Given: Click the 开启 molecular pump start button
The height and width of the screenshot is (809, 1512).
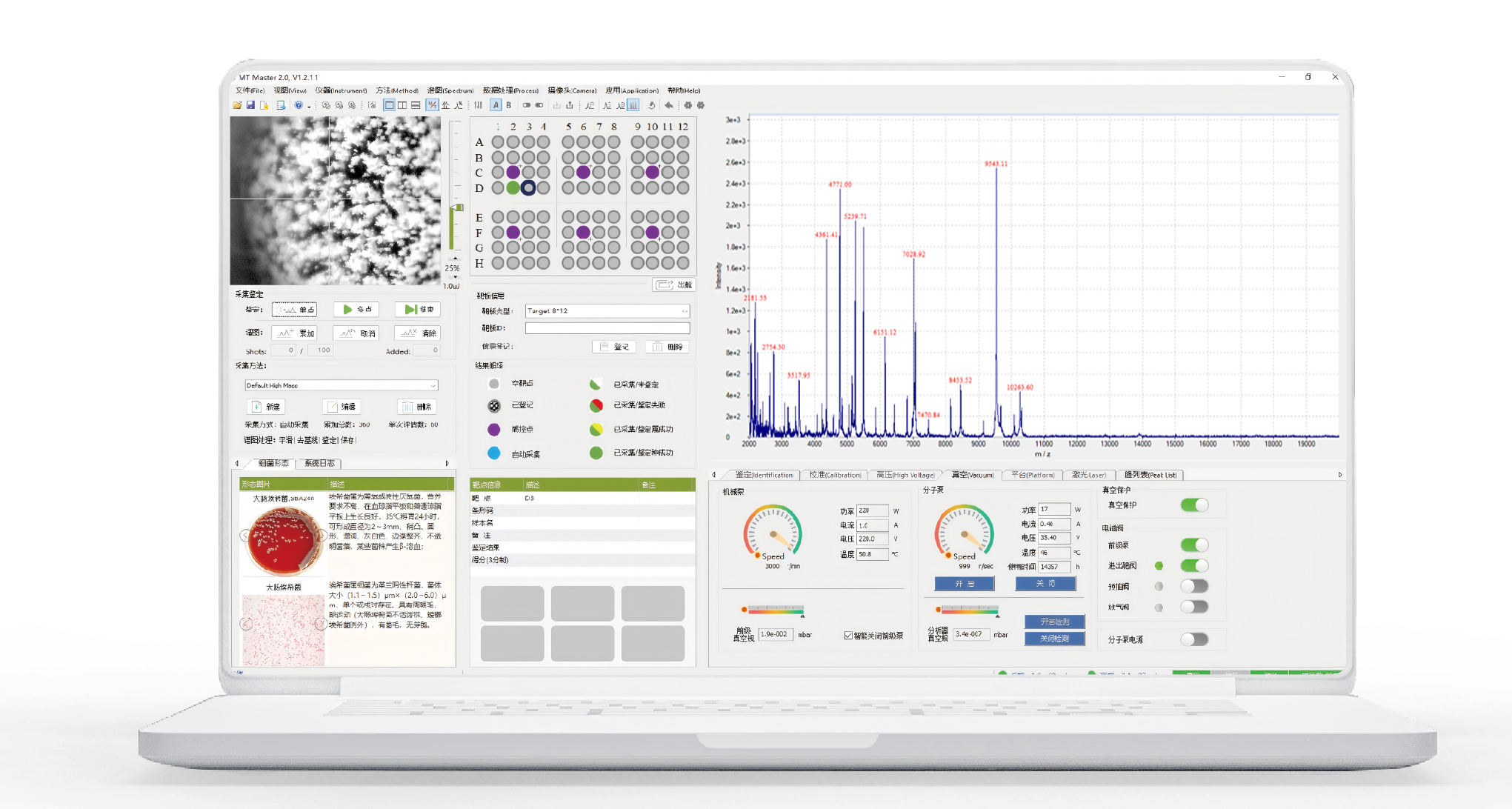Looking at the screenshot, I should pos(964,584).
